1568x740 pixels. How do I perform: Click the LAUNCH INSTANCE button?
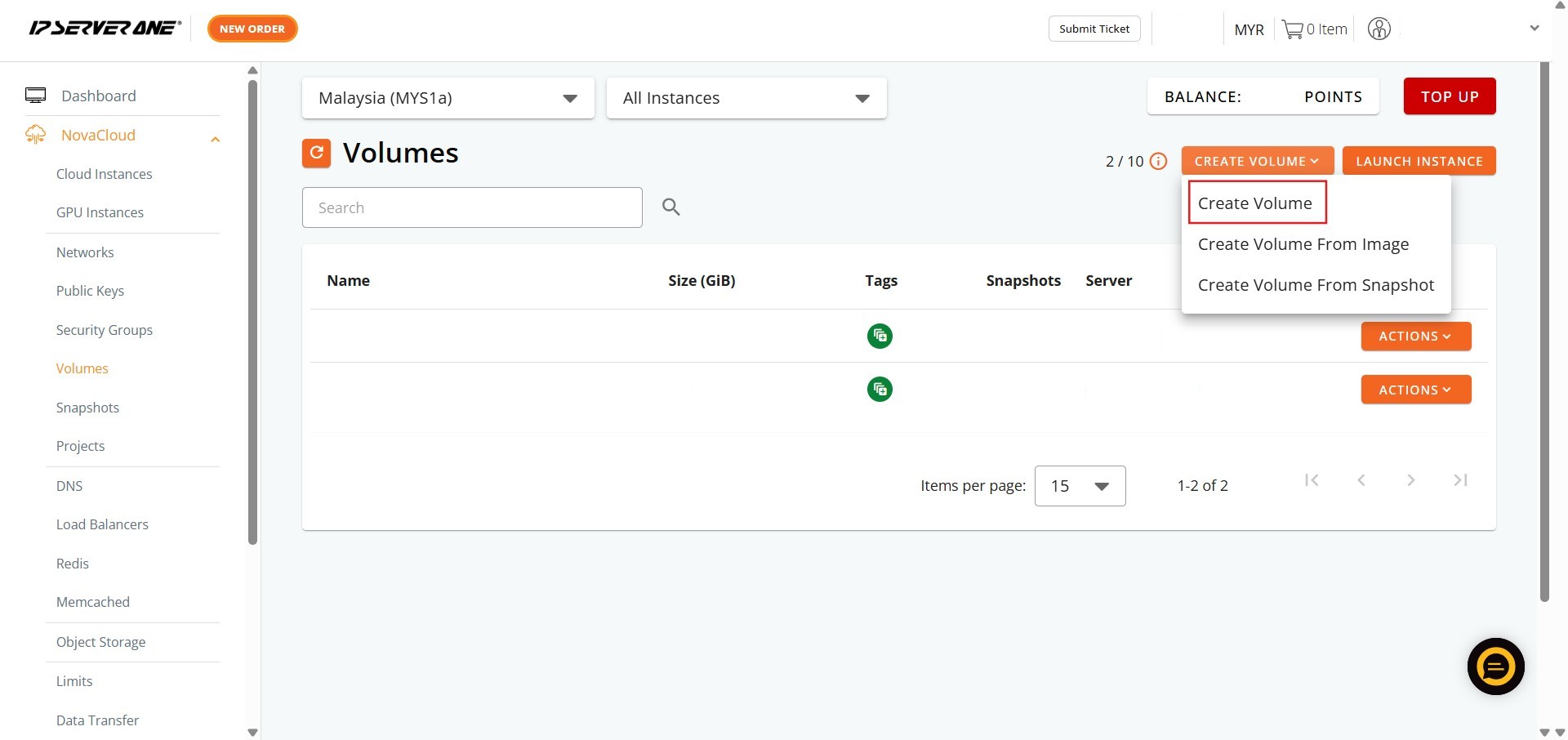(x=1419, y=162)
